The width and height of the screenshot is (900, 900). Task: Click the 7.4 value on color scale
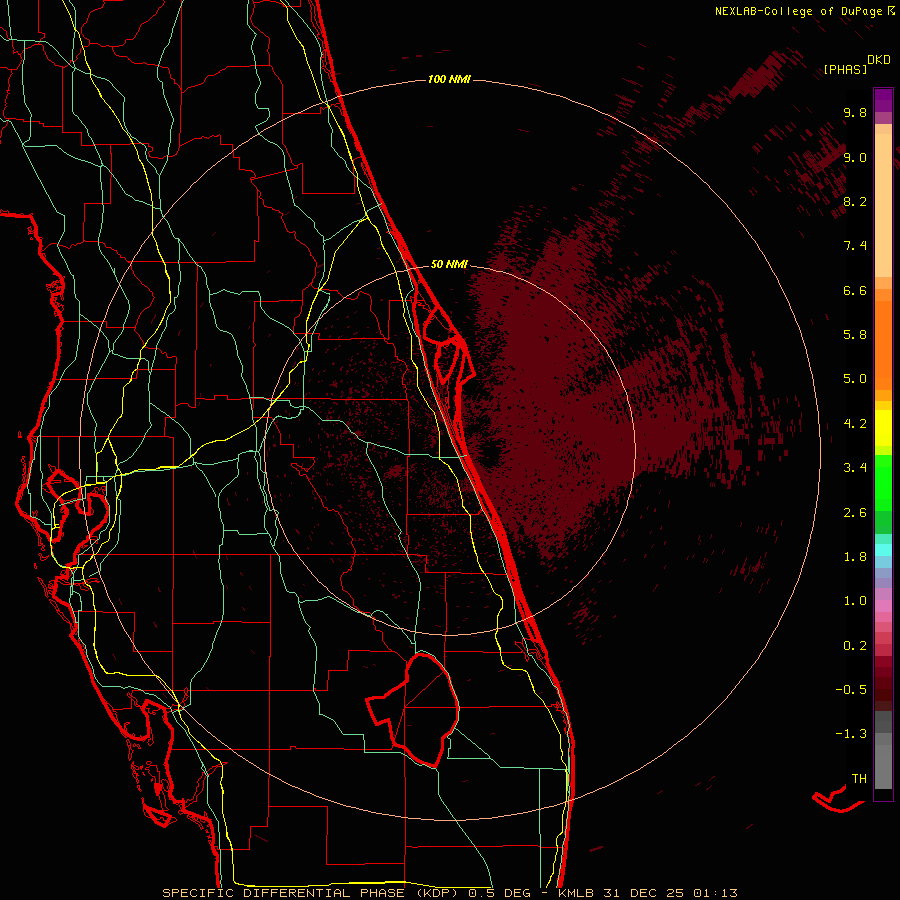click(855, 246)
